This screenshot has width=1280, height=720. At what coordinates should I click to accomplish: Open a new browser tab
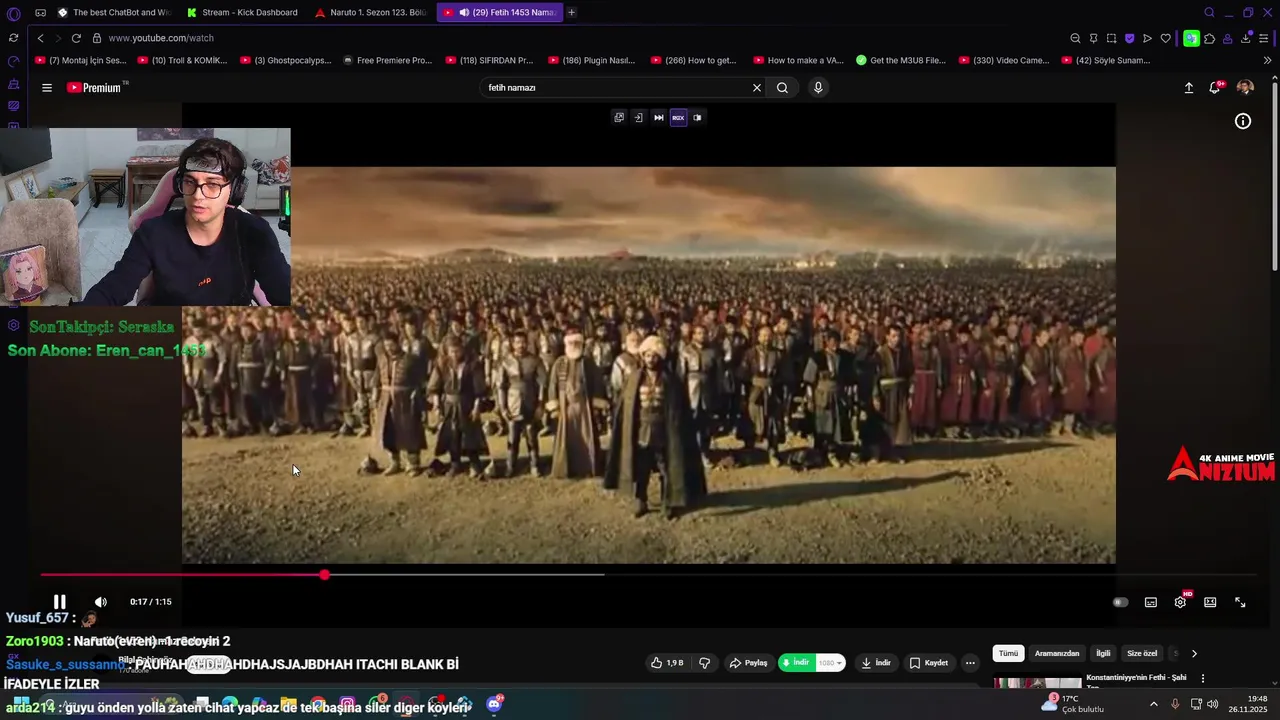pos(572,12)
